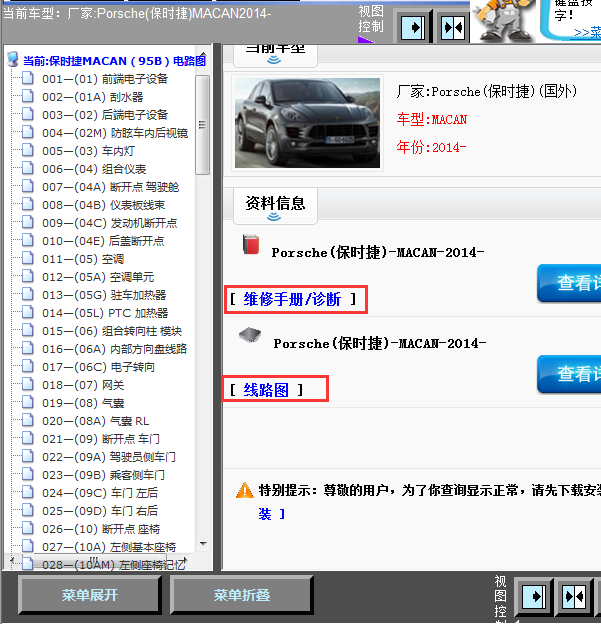Open 019—(08) 气囊 diagram
Viewport: 601px width, 624px height.
tap(83, 403)
